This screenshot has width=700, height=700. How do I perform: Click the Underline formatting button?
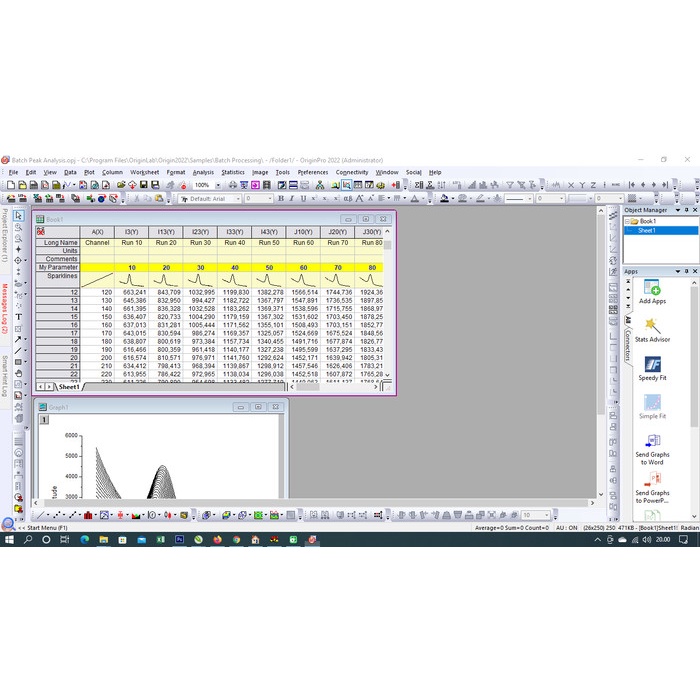[x=303, y=199]
